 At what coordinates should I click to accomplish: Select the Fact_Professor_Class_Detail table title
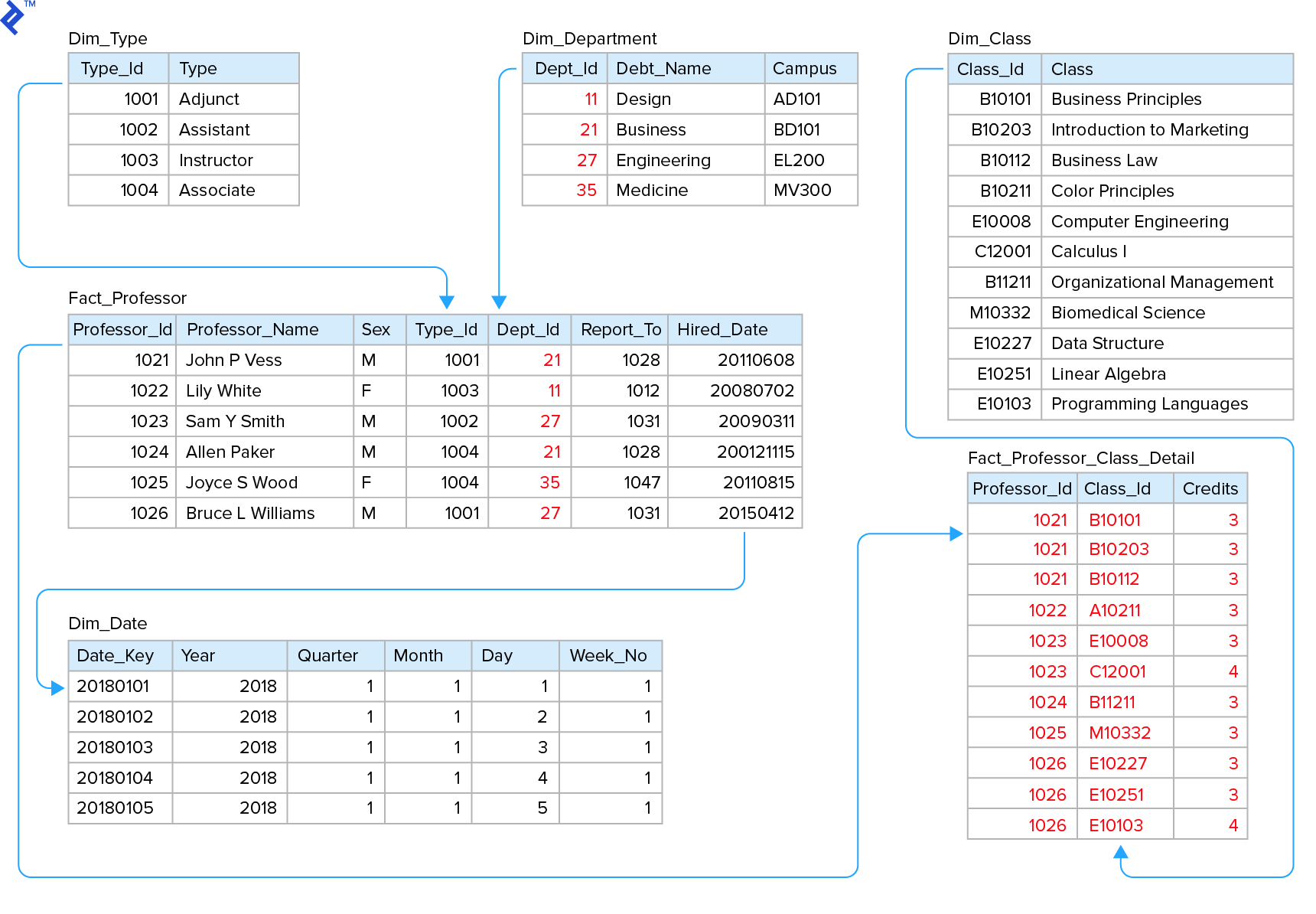[1081, 458]
